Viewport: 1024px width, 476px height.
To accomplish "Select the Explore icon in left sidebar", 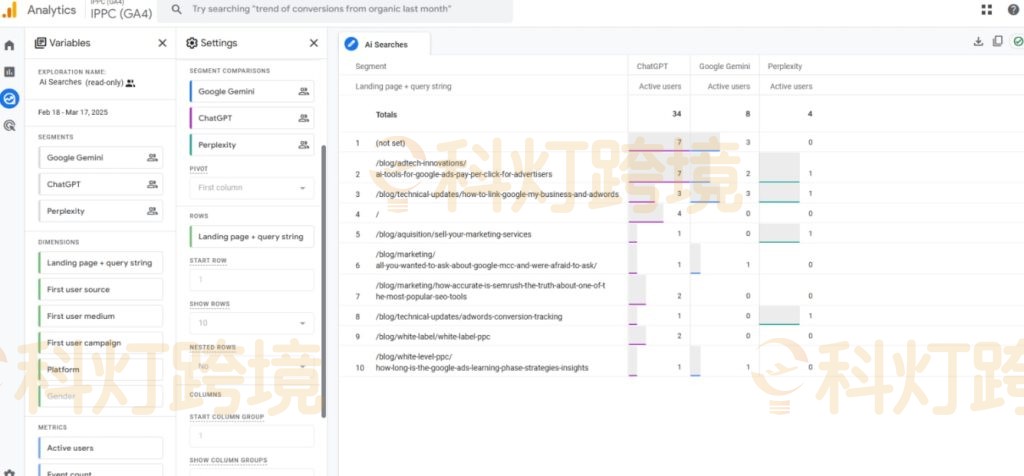I will click(x=9, y=98).
